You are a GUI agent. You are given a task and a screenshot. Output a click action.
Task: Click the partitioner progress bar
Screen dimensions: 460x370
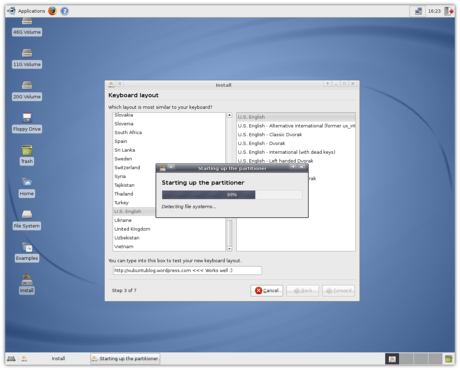coord(232,195)
